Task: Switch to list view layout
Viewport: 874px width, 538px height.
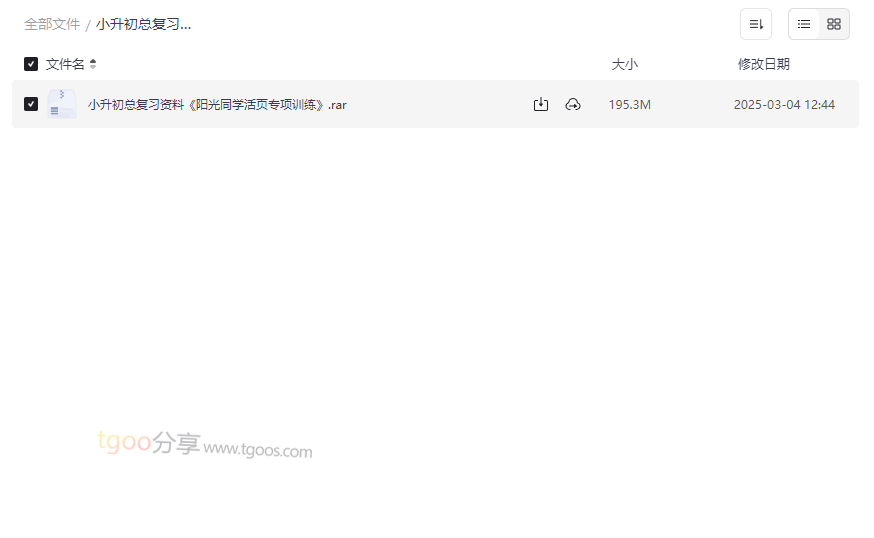Action: (804, 24)
